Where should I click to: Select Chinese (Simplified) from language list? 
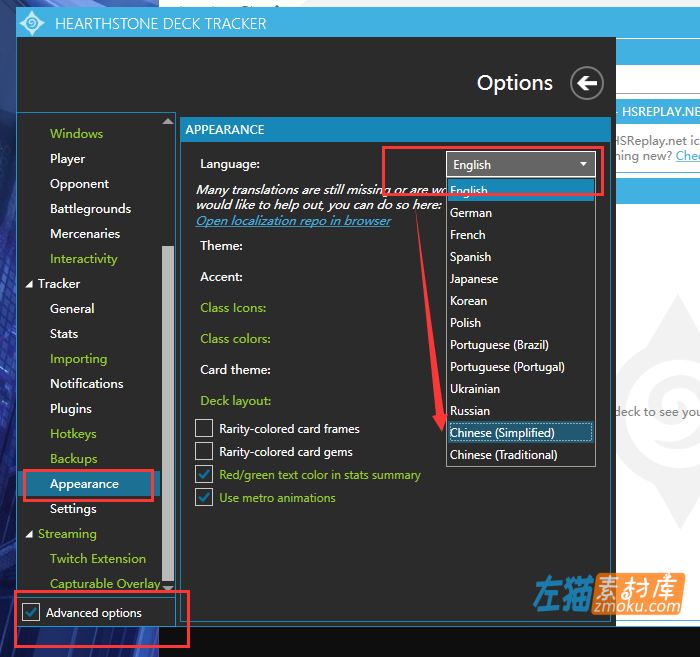(502, 433)
